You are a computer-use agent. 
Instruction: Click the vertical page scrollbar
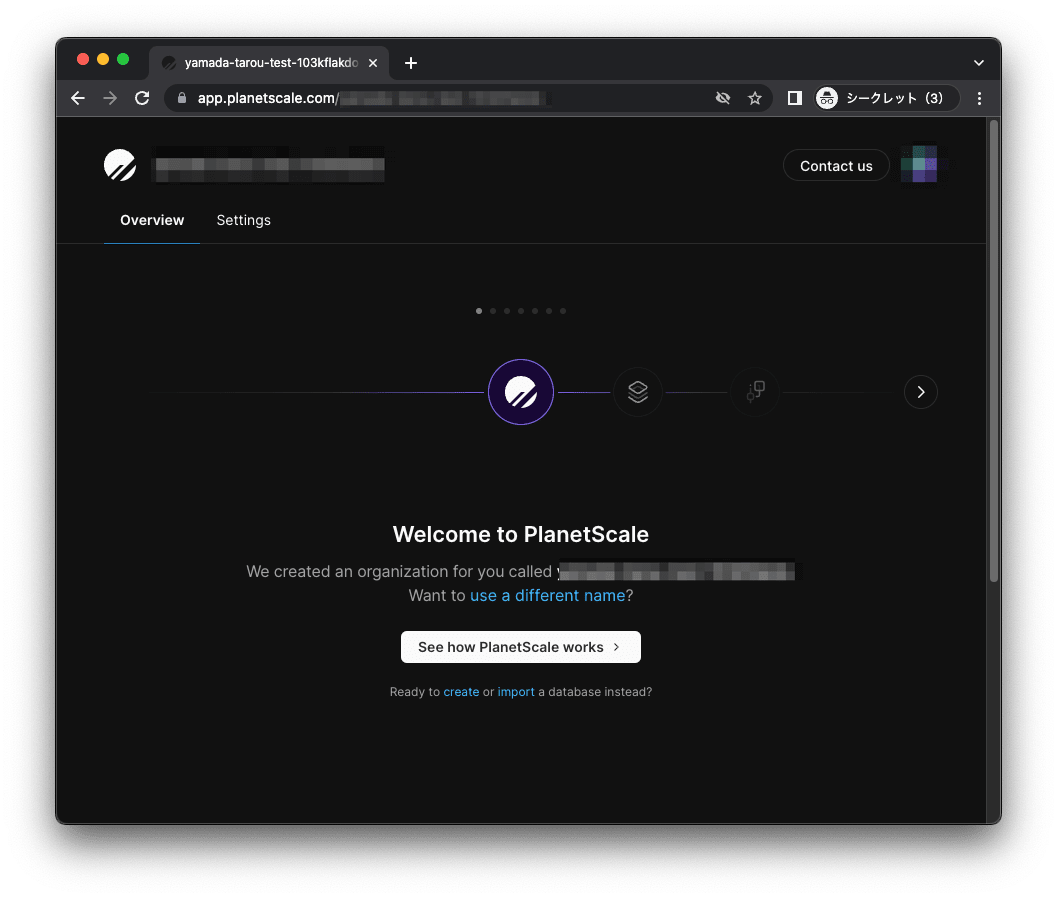tap(994, 351)
